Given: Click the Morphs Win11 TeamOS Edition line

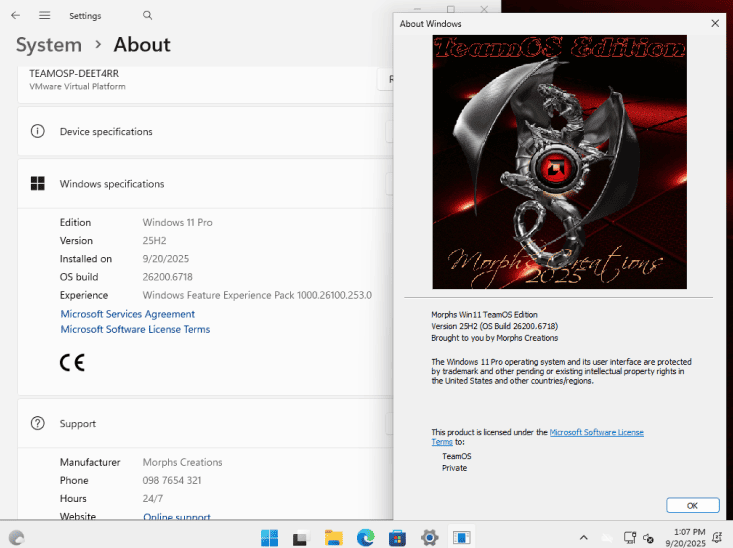Looking at the screenshot, I should click(484, 315).
